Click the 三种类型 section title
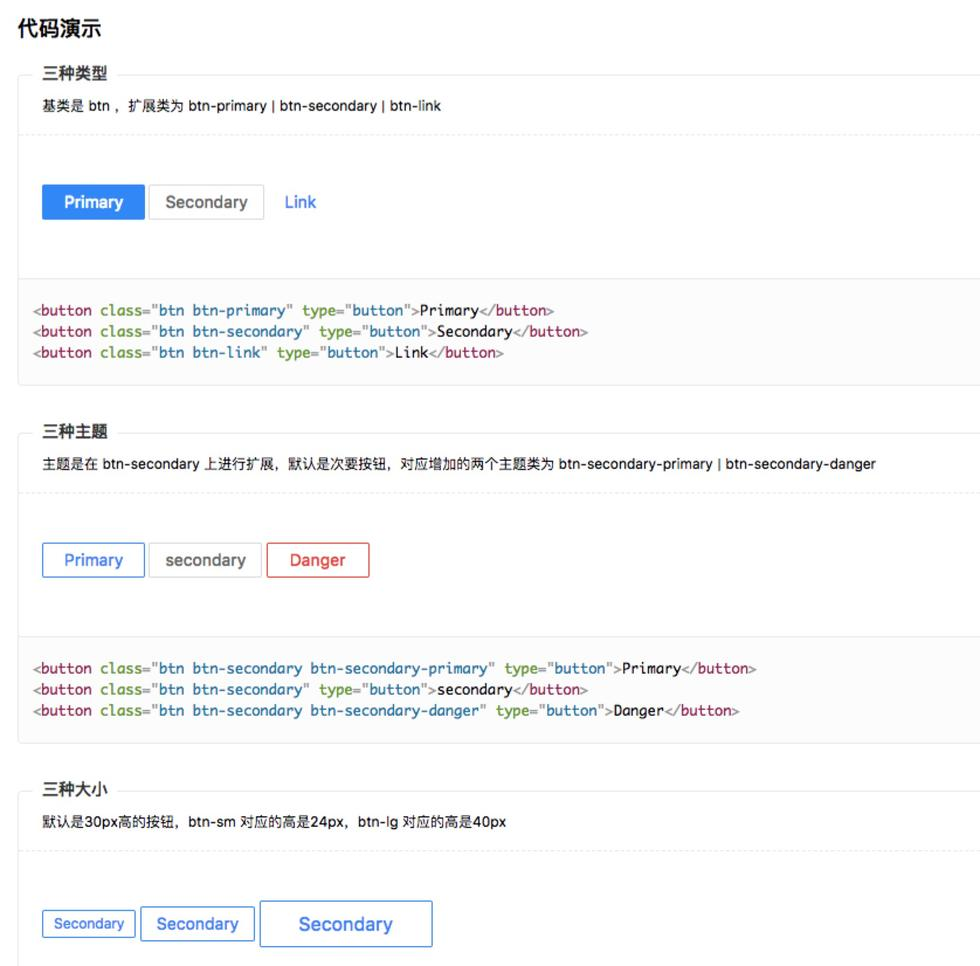The height and width of the screenshot is (966, 980). [74, 73]
